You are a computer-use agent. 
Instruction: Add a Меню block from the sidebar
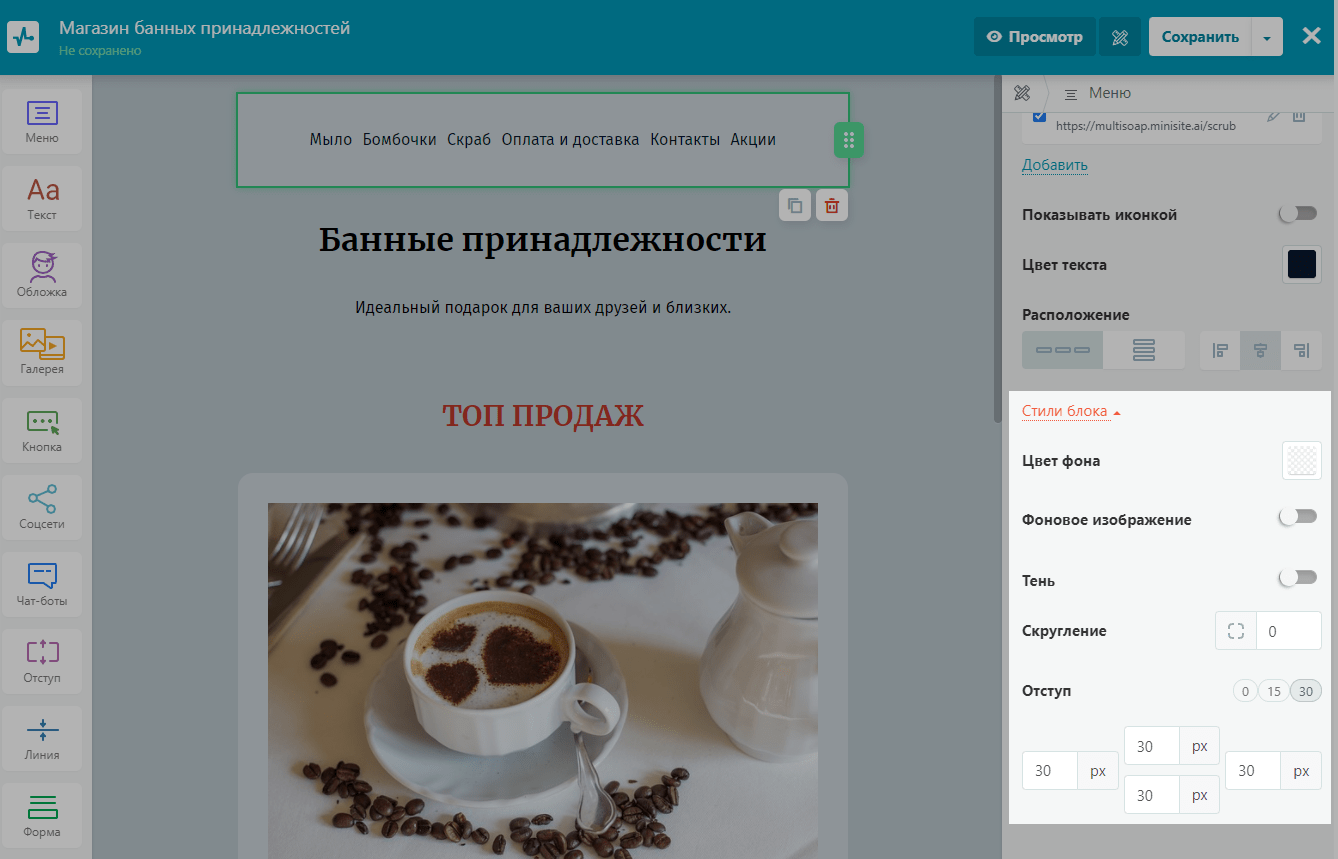(42, 121)
